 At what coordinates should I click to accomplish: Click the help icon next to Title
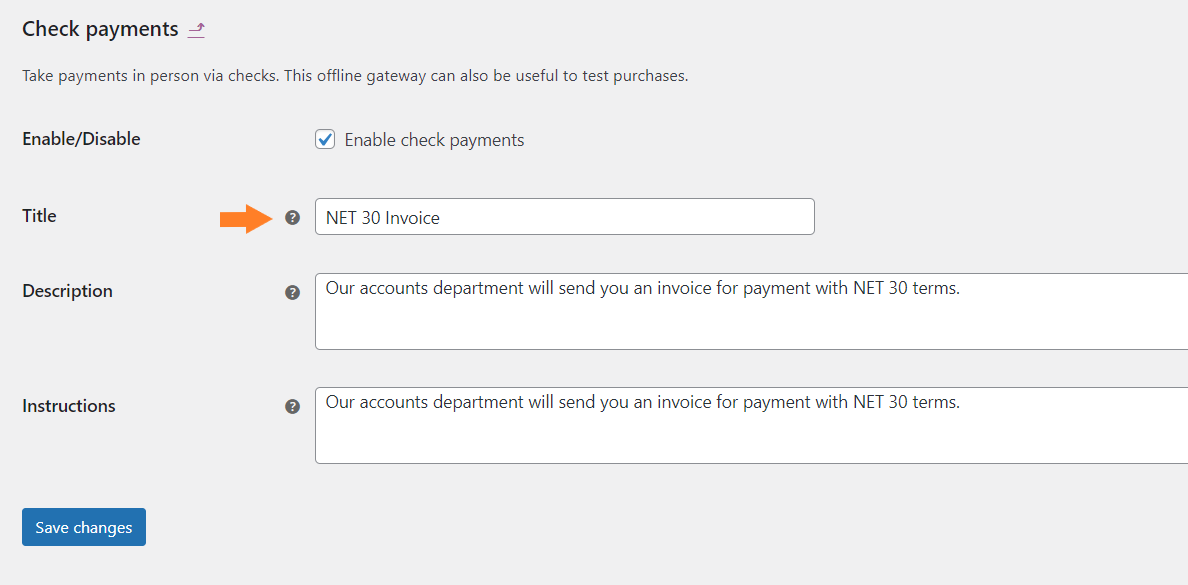(292, 217)
